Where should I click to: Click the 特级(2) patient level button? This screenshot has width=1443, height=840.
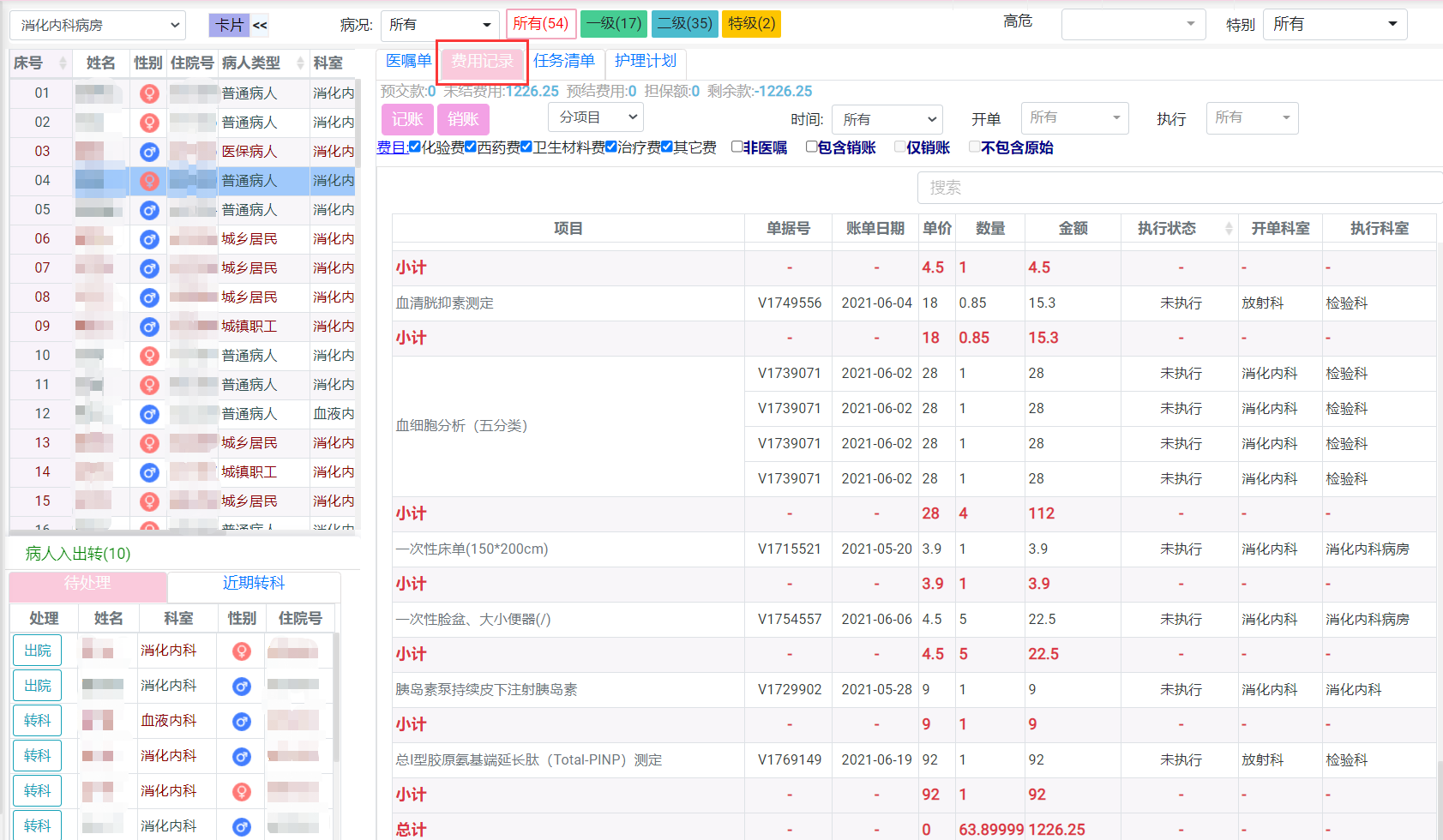(751, 23)
